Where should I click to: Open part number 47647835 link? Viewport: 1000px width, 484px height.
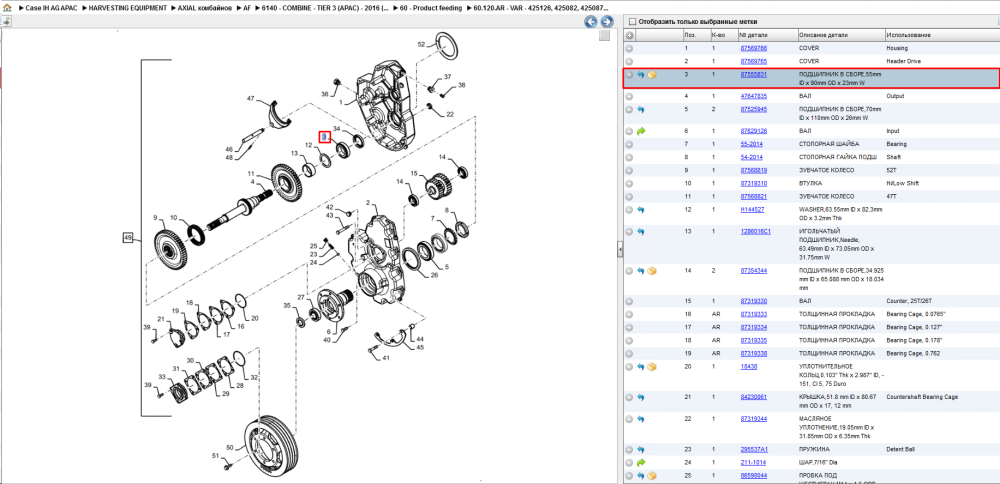(x=753, y=96)
